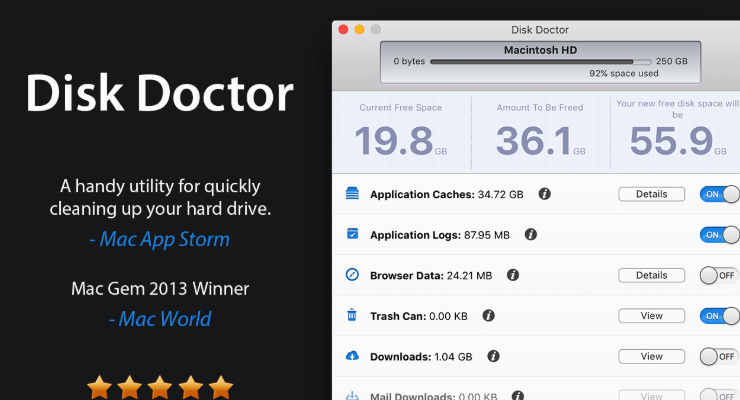Open Details for Application Caches
Image resolution: width=740 pixels, height=400 pixels.
[651, 194]
